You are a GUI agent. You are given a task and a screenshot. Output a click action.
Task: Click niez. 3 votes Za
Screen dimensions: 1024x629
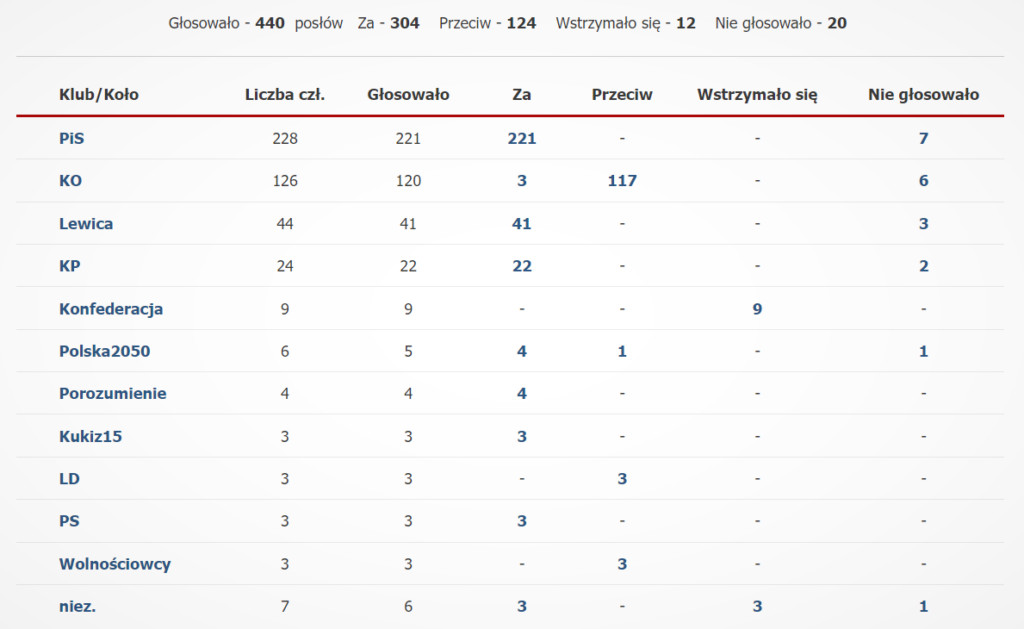coord(522,606)
